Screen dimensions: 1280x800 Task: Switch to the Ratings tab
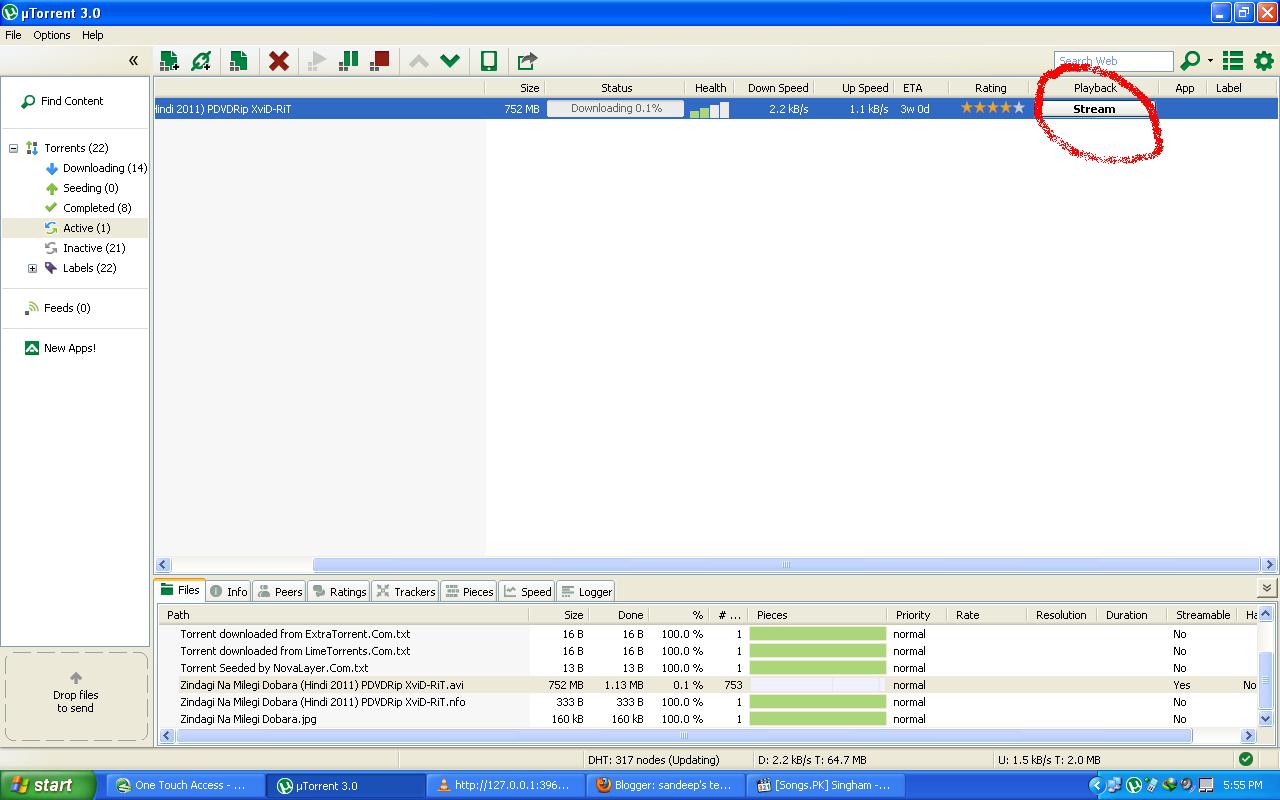(x=339, y=591)
